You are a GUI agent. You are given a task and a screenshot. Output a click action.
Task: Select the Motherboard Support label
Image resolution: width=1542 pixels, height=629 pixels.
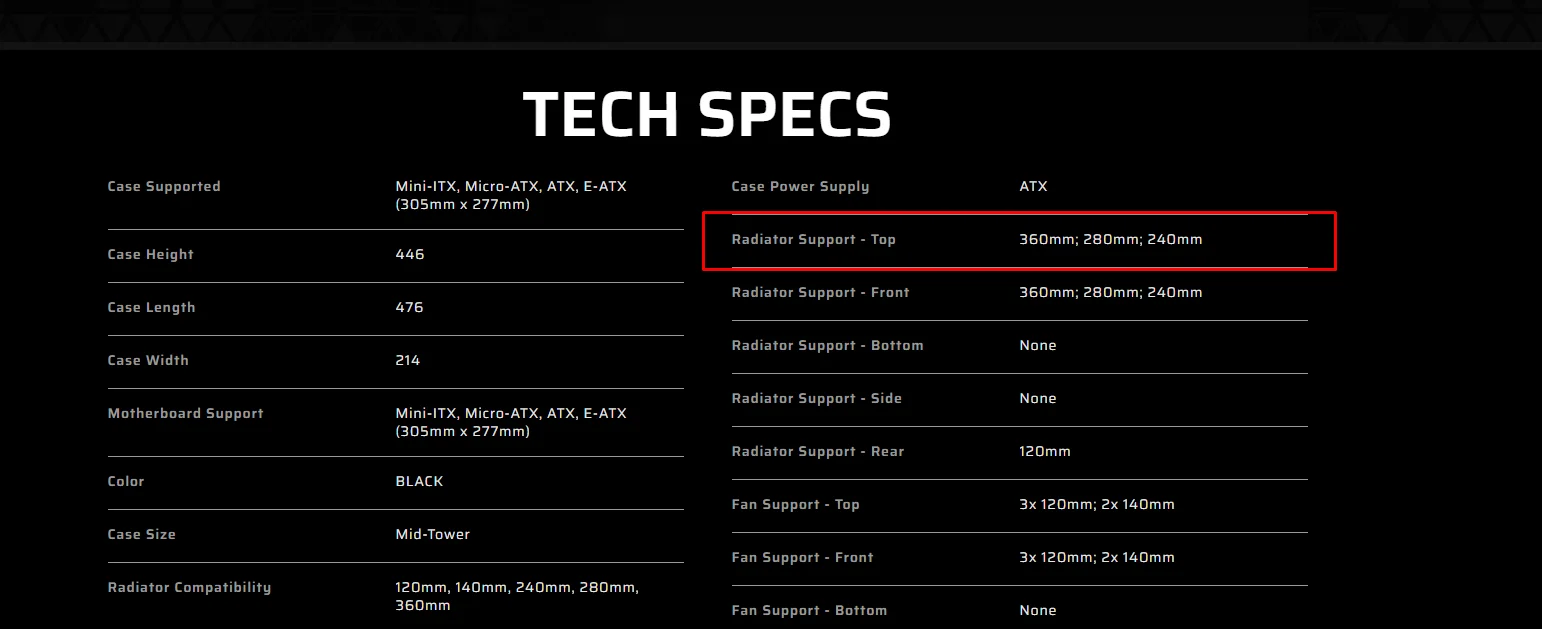(x=185, y=413)
